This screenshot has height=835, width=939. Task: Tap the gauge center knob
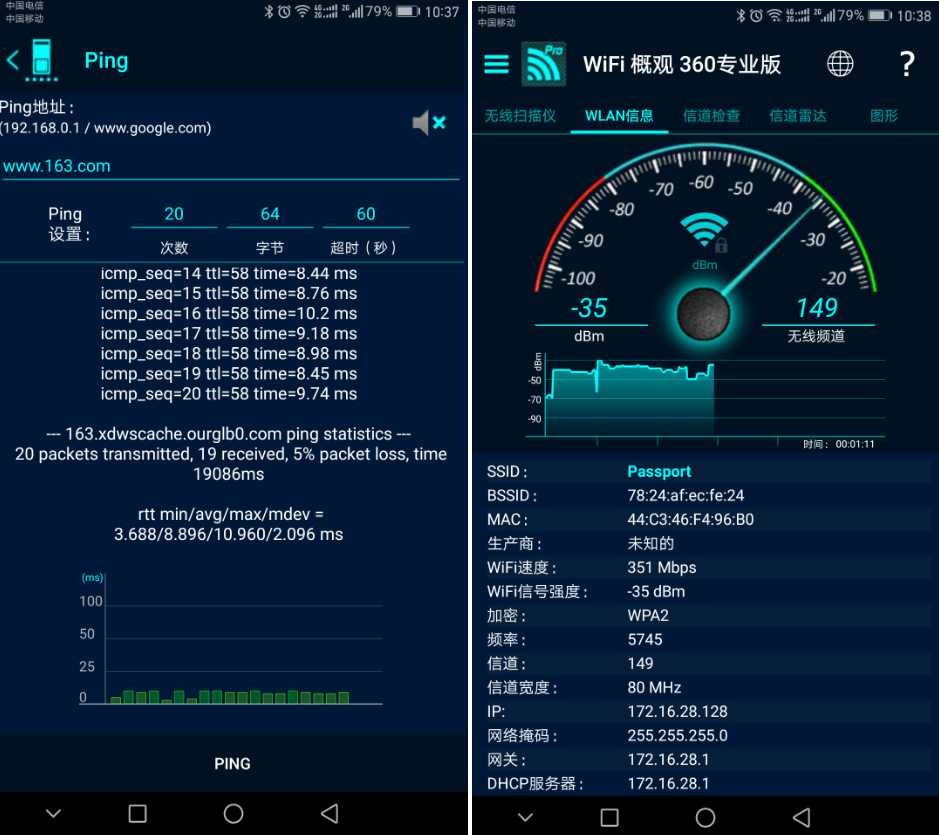[x=704, y=314]
